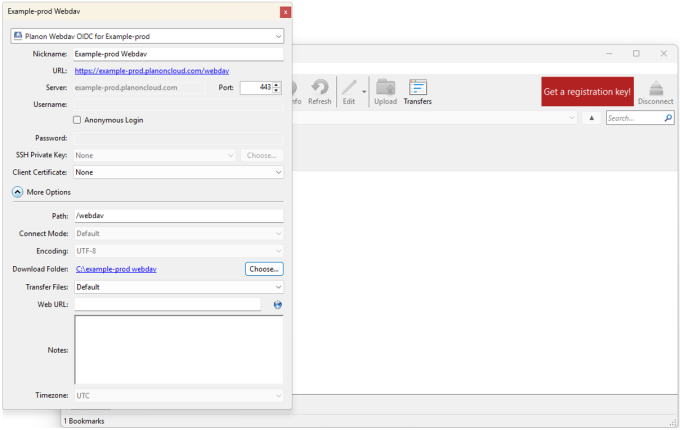The image size is (680, 430).
Task: Increase port number with up stepper
Action: click(277, 85)
